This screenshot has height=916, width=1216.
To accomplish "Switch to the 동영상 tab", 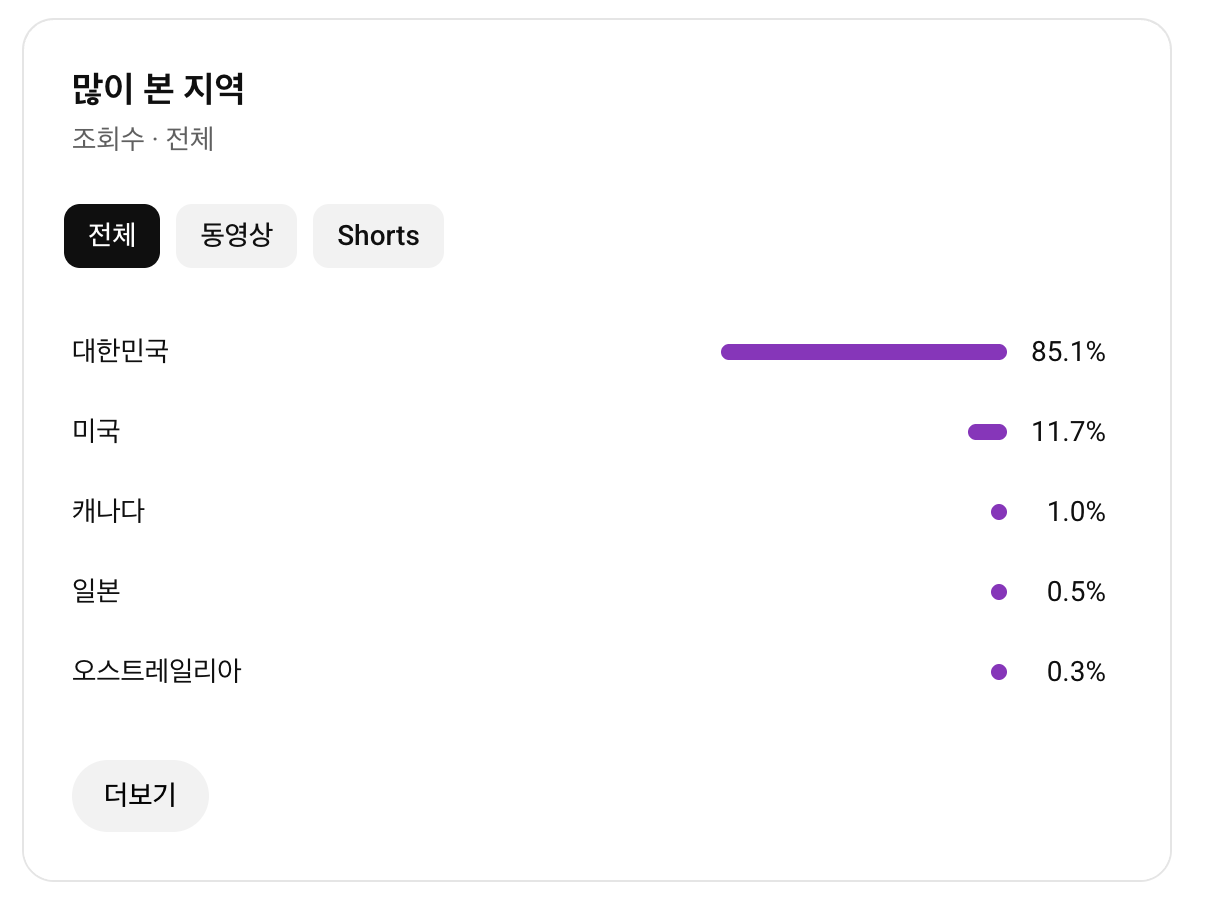I will coord(236,236).
